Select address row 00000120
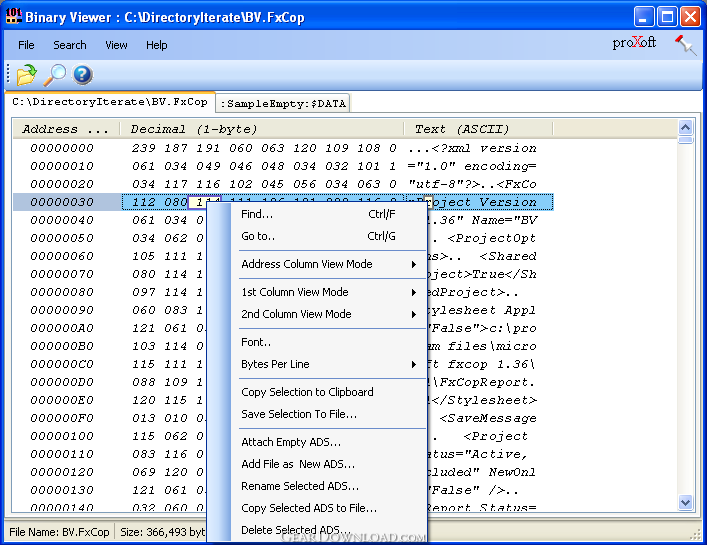This screenshot has width=707, height=545. [62, 473]
